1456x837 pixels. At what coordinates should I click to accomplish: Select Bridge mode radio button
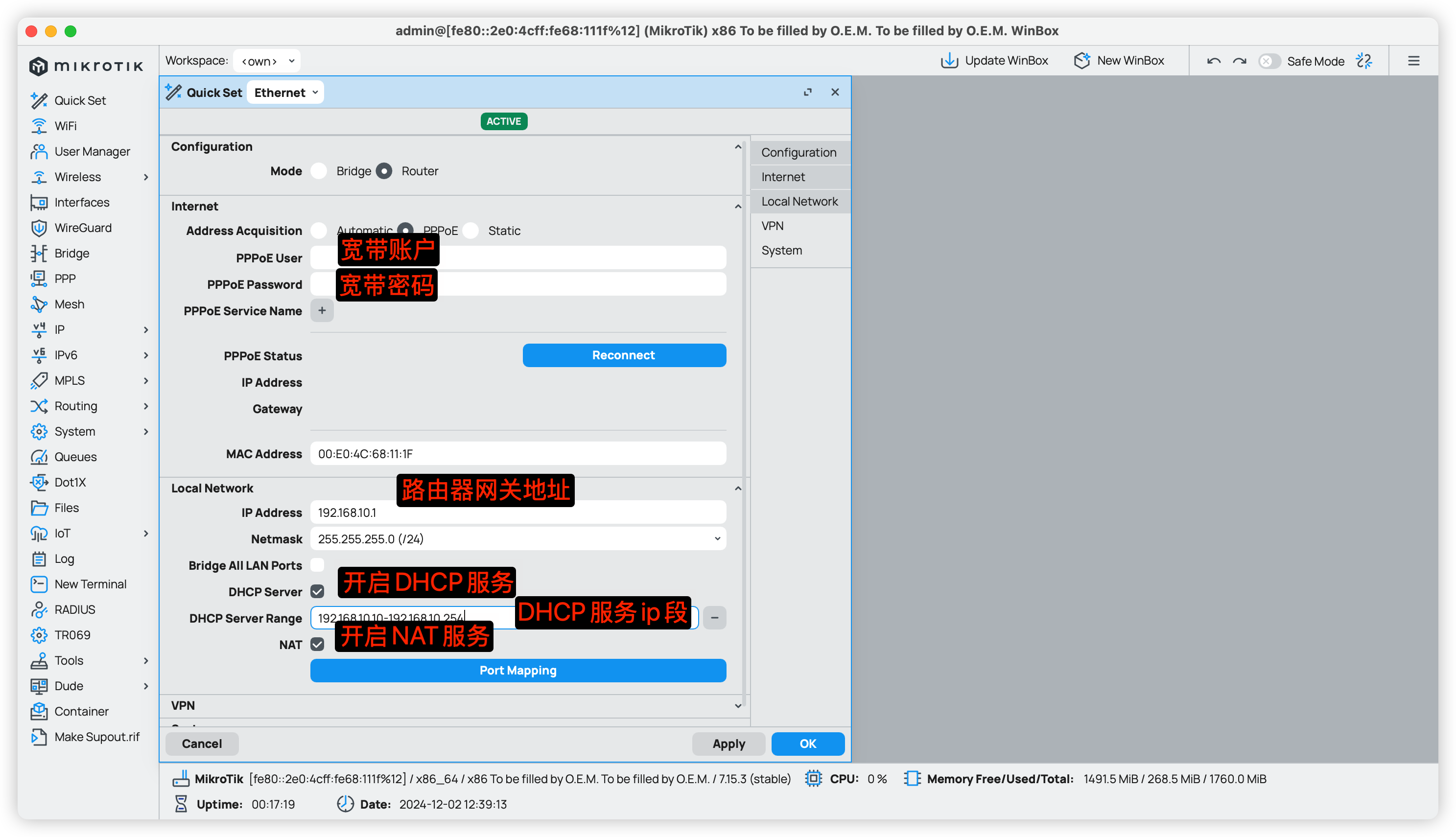pyautogui.click(x=318, y=171)
